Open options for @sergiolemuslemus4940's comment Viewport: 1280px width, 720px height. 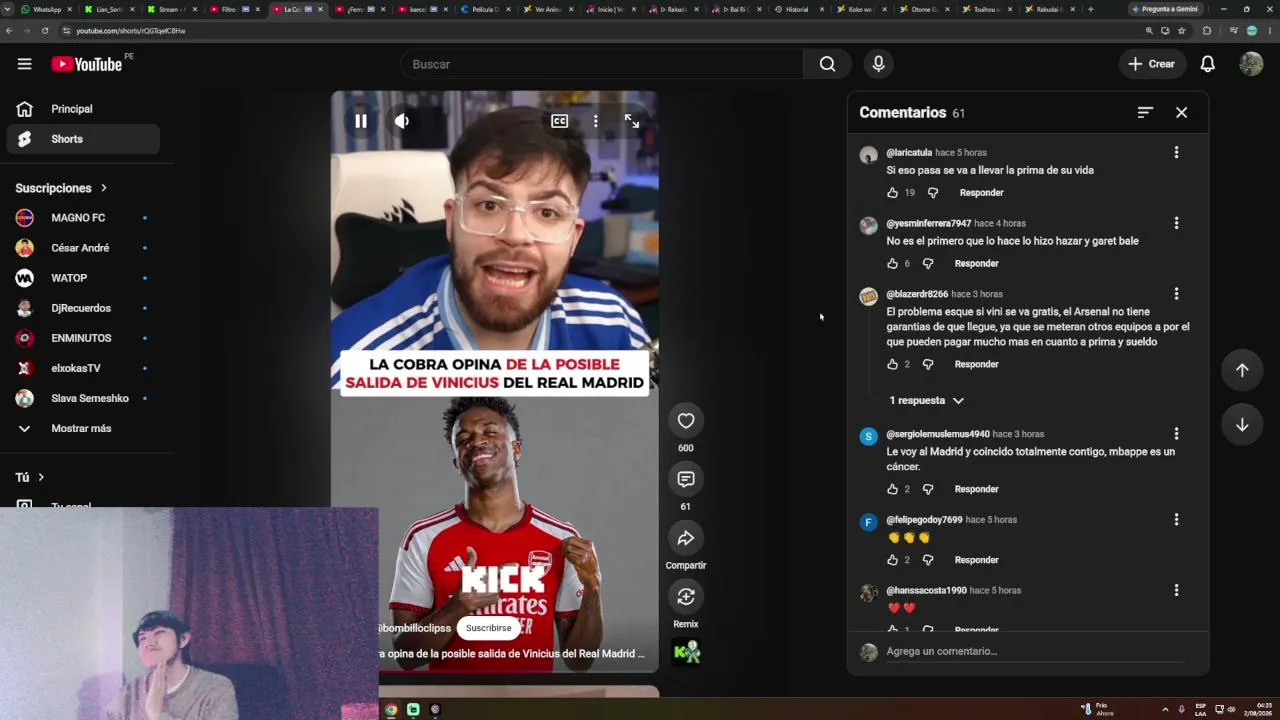1176,434
